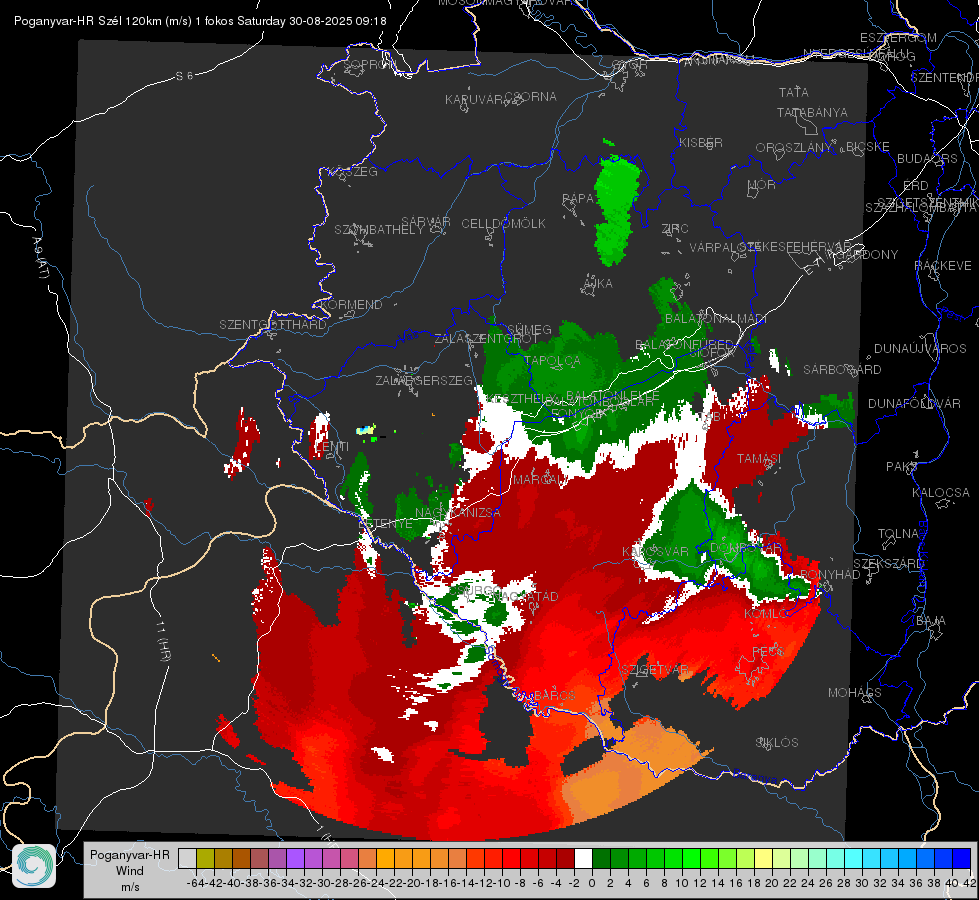This screenshot has height=900, width=979.
Task: Click the 'KISBER' city label
Action: (701, 143)
